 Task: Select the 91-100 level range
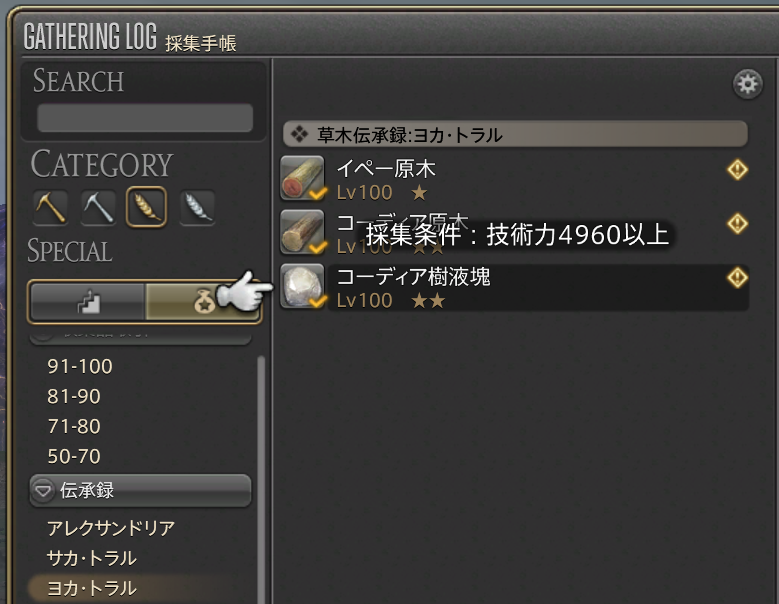point(80,367)
